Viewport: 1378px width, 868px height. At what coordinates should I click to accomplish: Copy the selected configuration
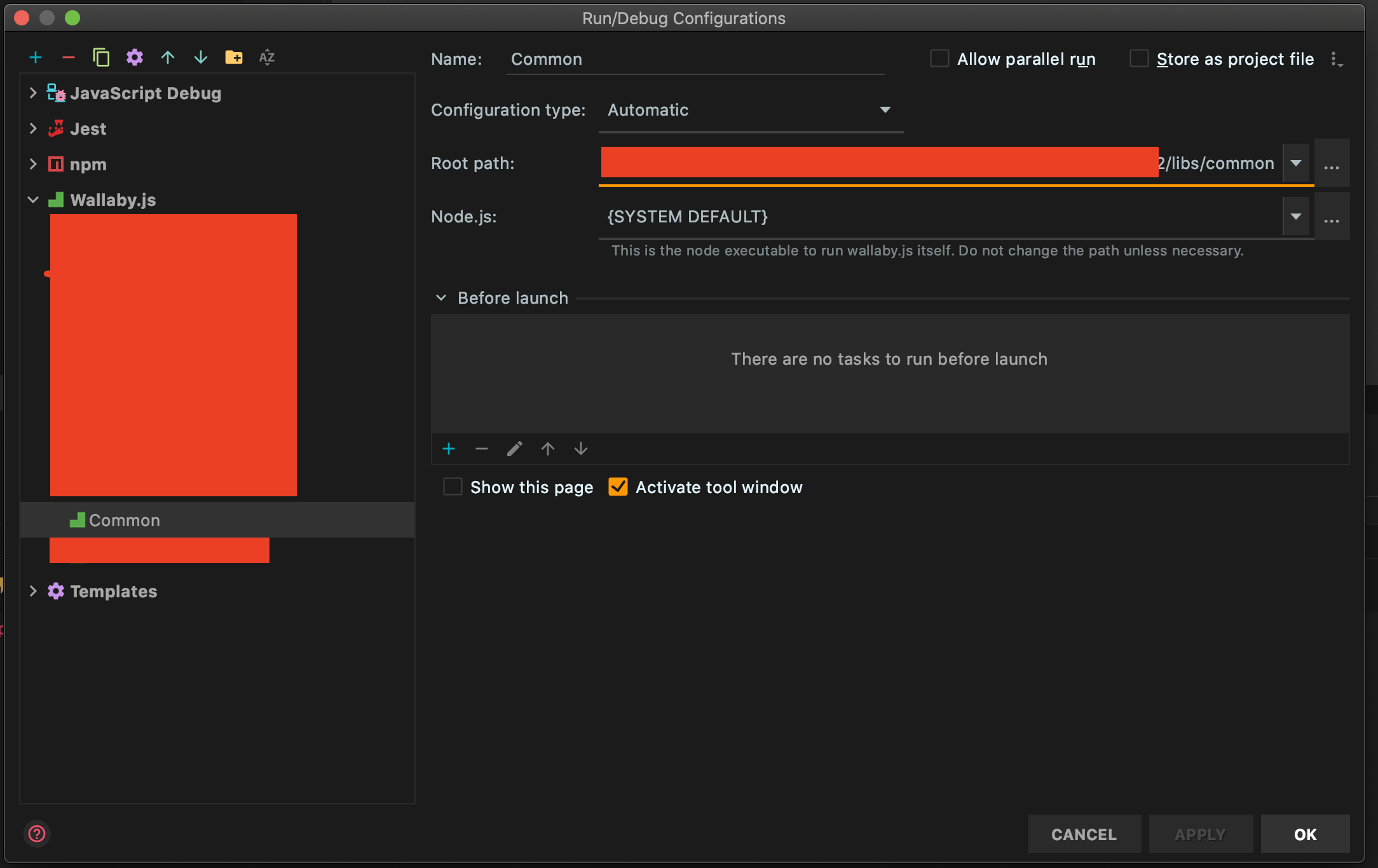pyautogui.click(x=102, y=58)
